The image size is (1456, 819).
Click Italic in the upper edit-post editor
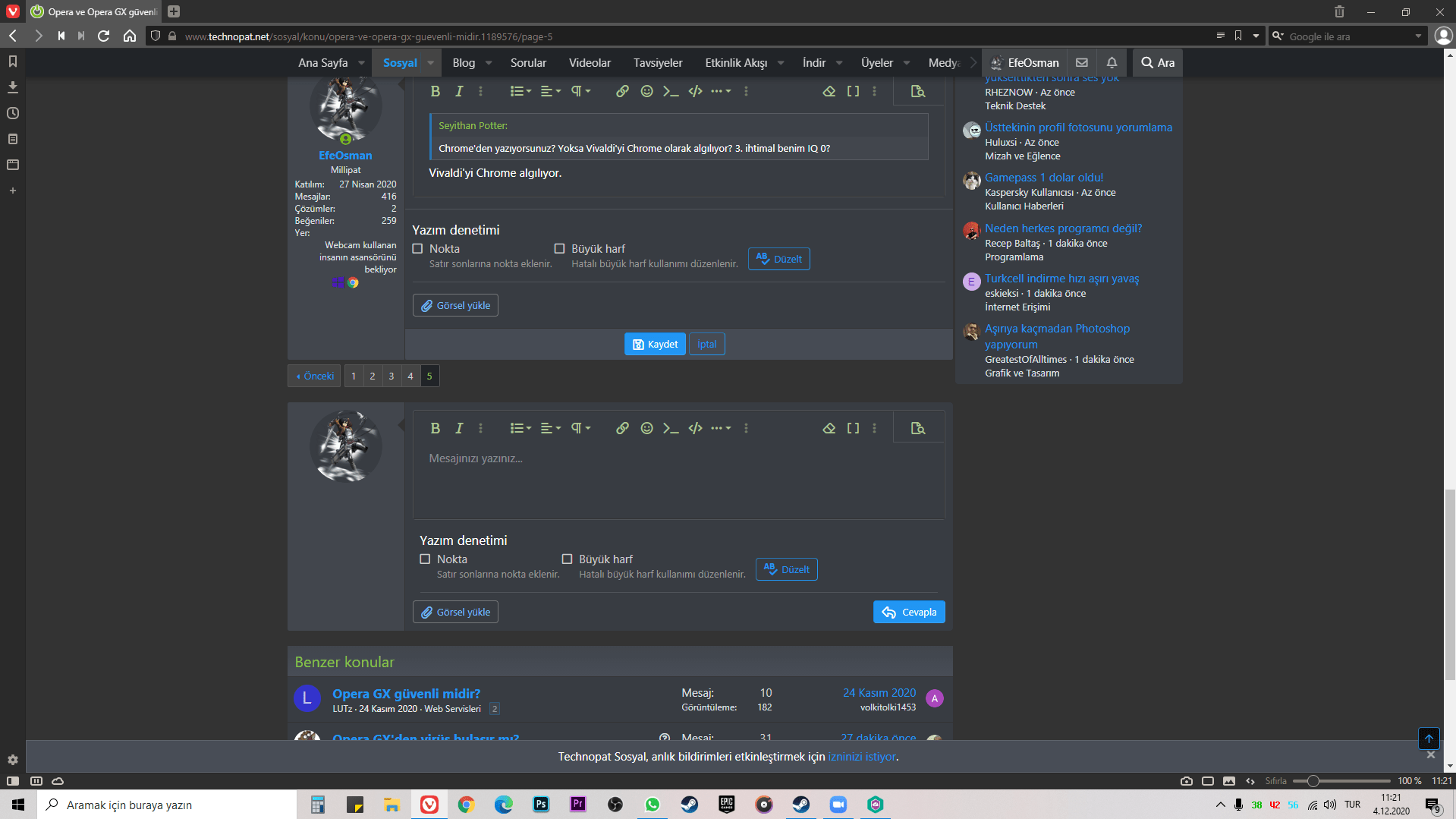click(x=459, y=91)
